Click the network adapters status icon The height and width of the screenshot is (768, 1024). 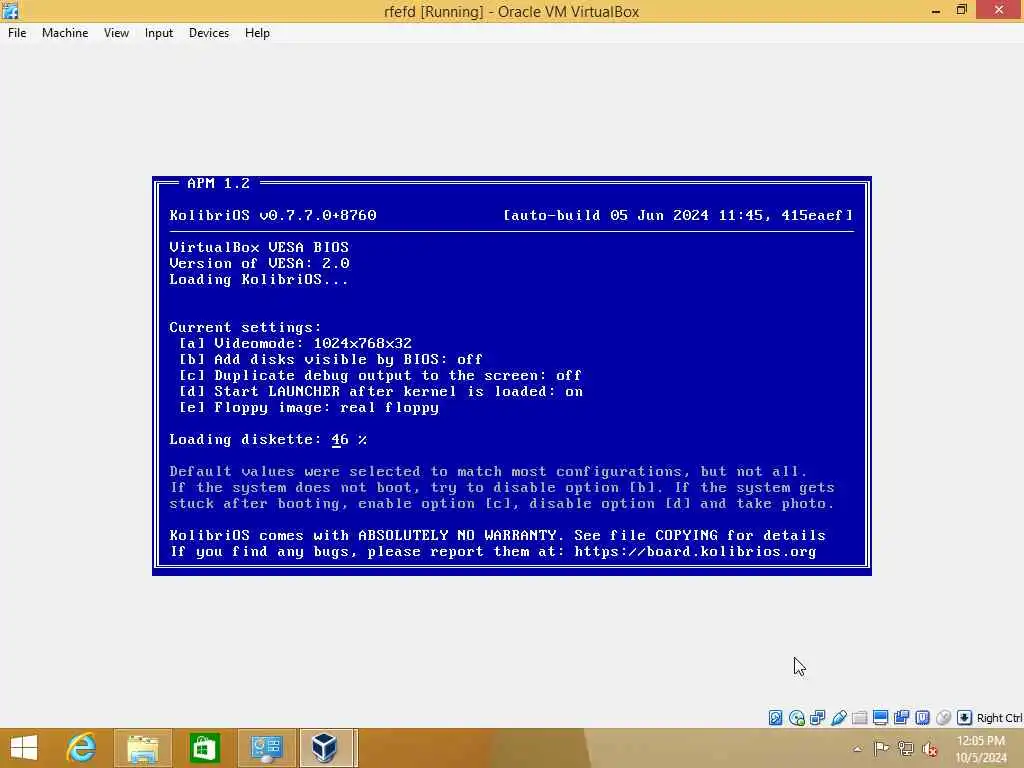coord(817,718)
